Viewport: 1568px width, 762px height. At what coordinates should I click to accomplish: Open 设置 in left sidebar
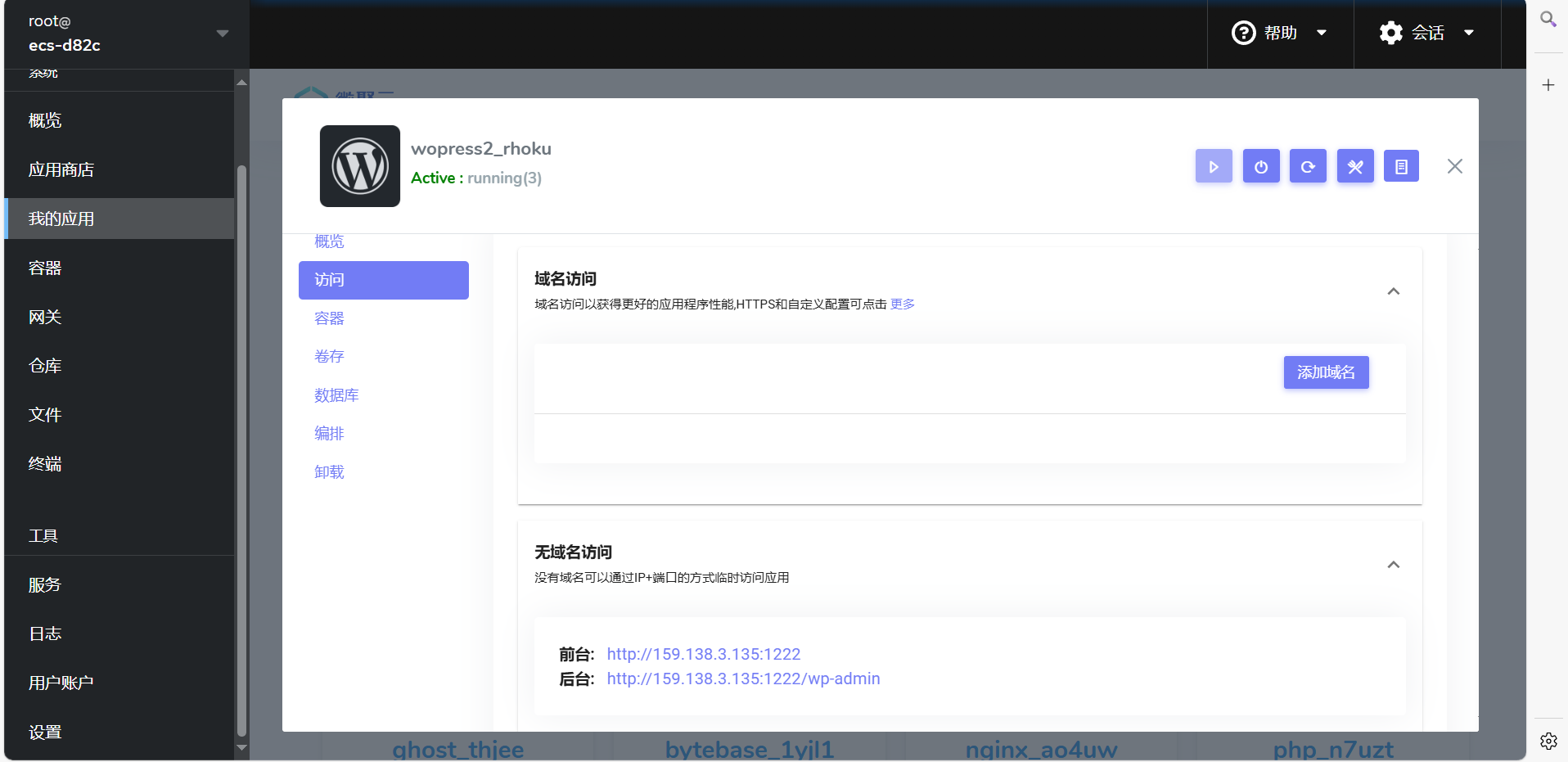point(119,732)
